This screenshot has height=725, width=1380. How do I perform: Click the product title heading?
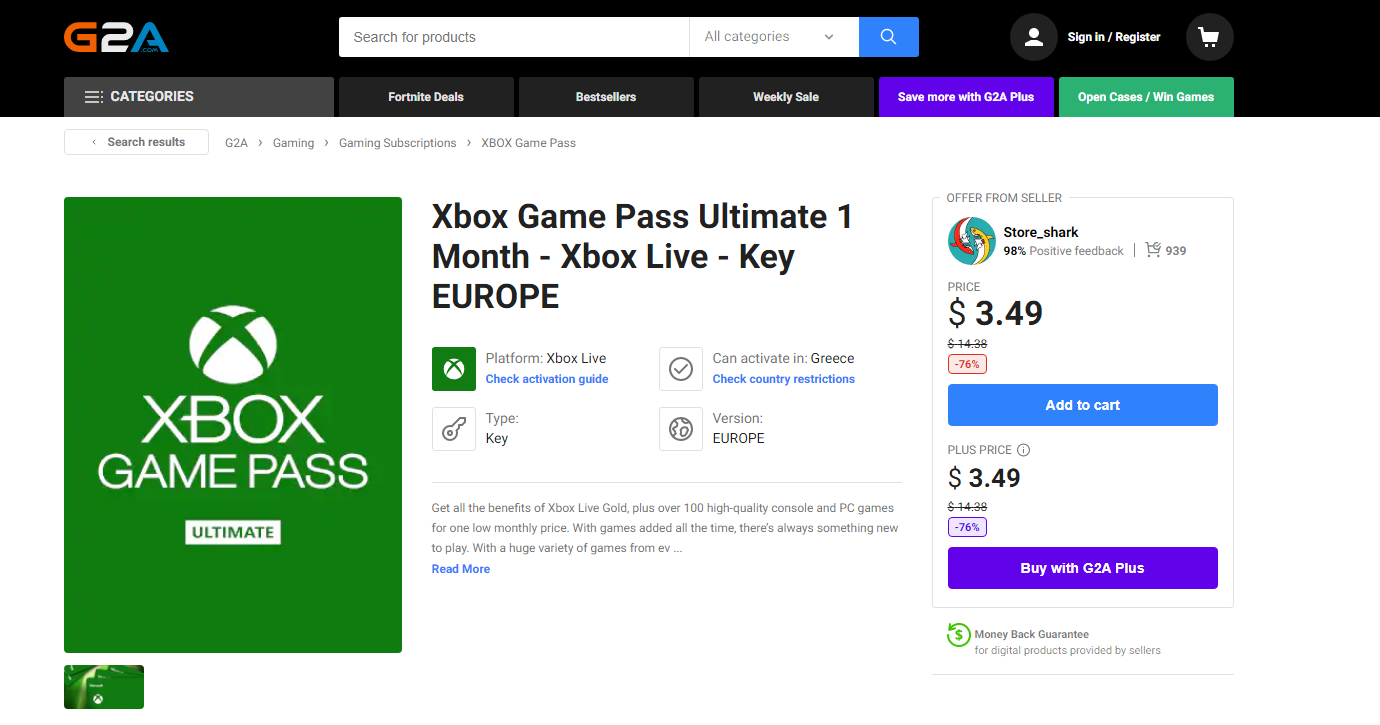[x=642, y=256]
